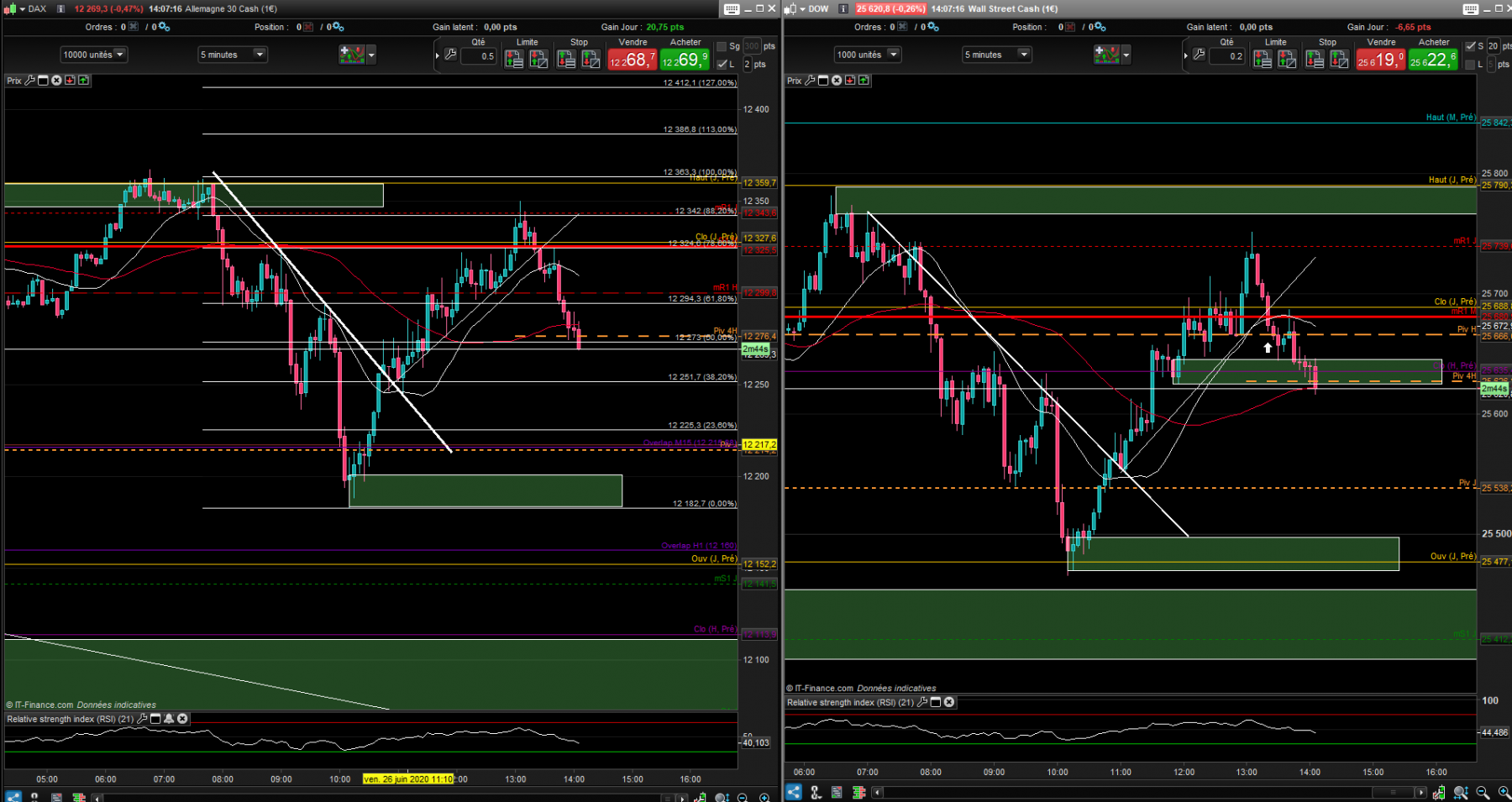
Task: Expand DAX order panel arrow
Action: [438, 55]
